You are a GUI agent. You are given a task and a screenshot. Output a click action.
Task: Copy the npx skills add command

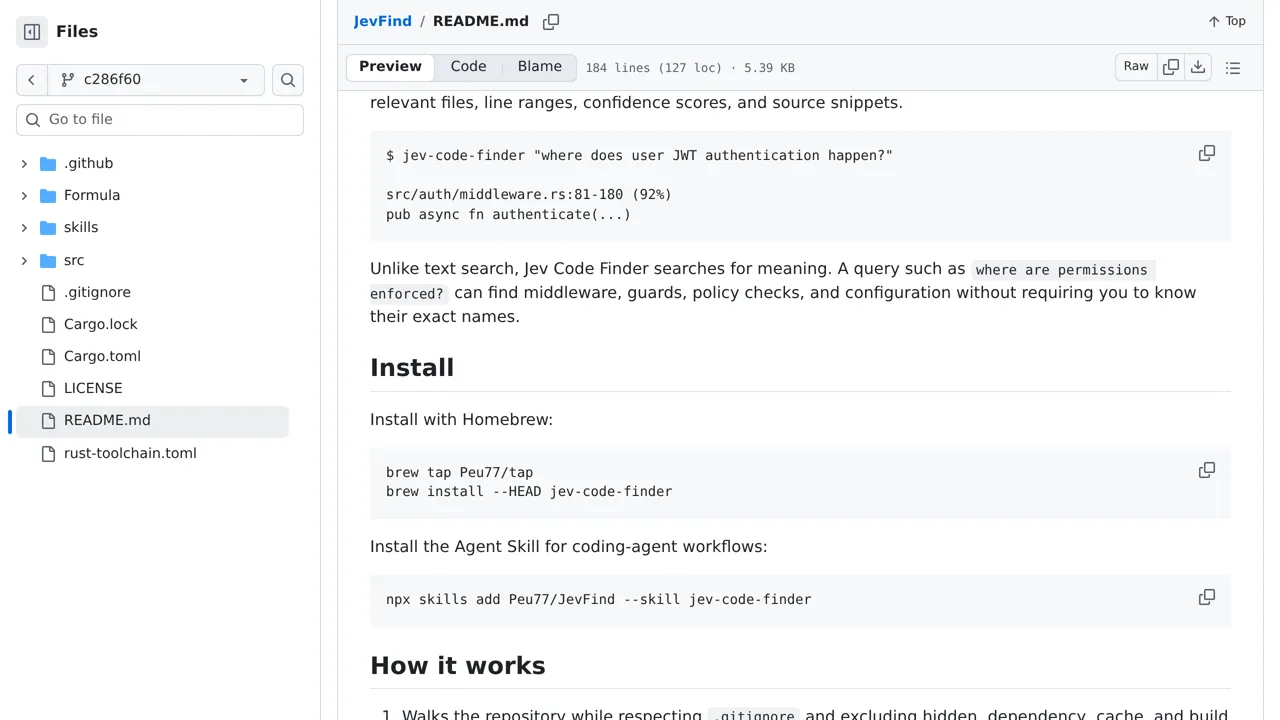click(1207, 597)
